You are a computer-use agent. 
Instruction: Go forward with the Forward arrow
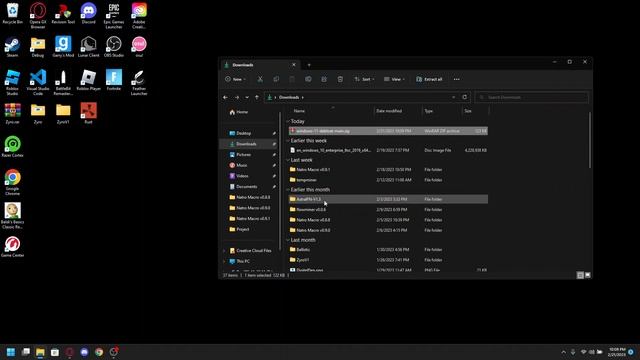(x=237, y=97)
